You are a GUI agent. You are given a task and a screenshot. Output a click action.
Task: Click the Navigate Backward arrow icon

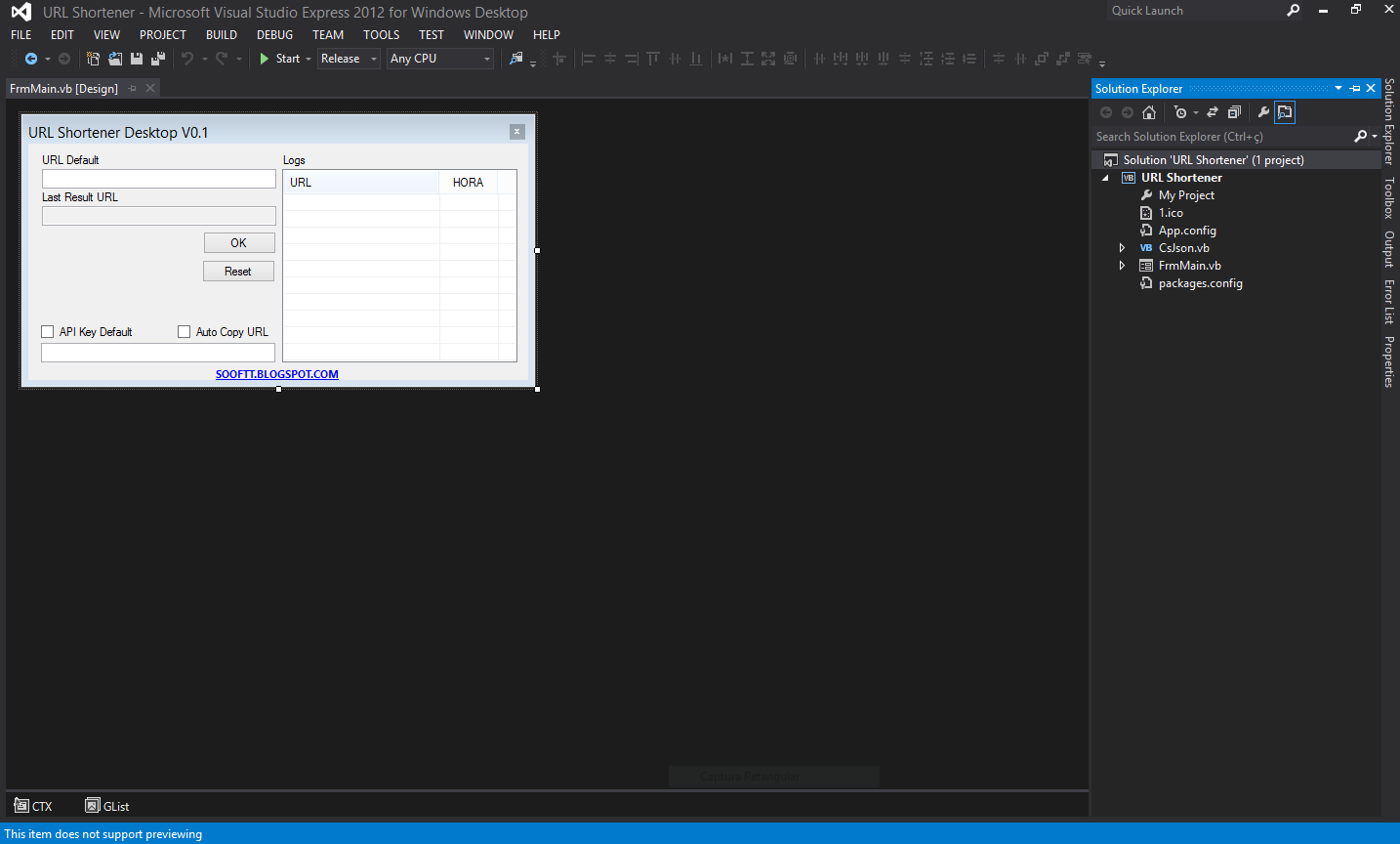click(30, 59)
